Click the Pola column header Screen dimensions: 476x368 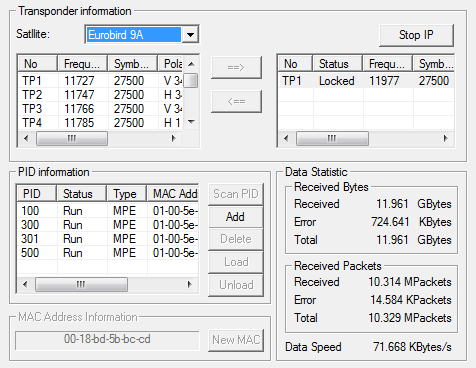click(x=170, y=63)
